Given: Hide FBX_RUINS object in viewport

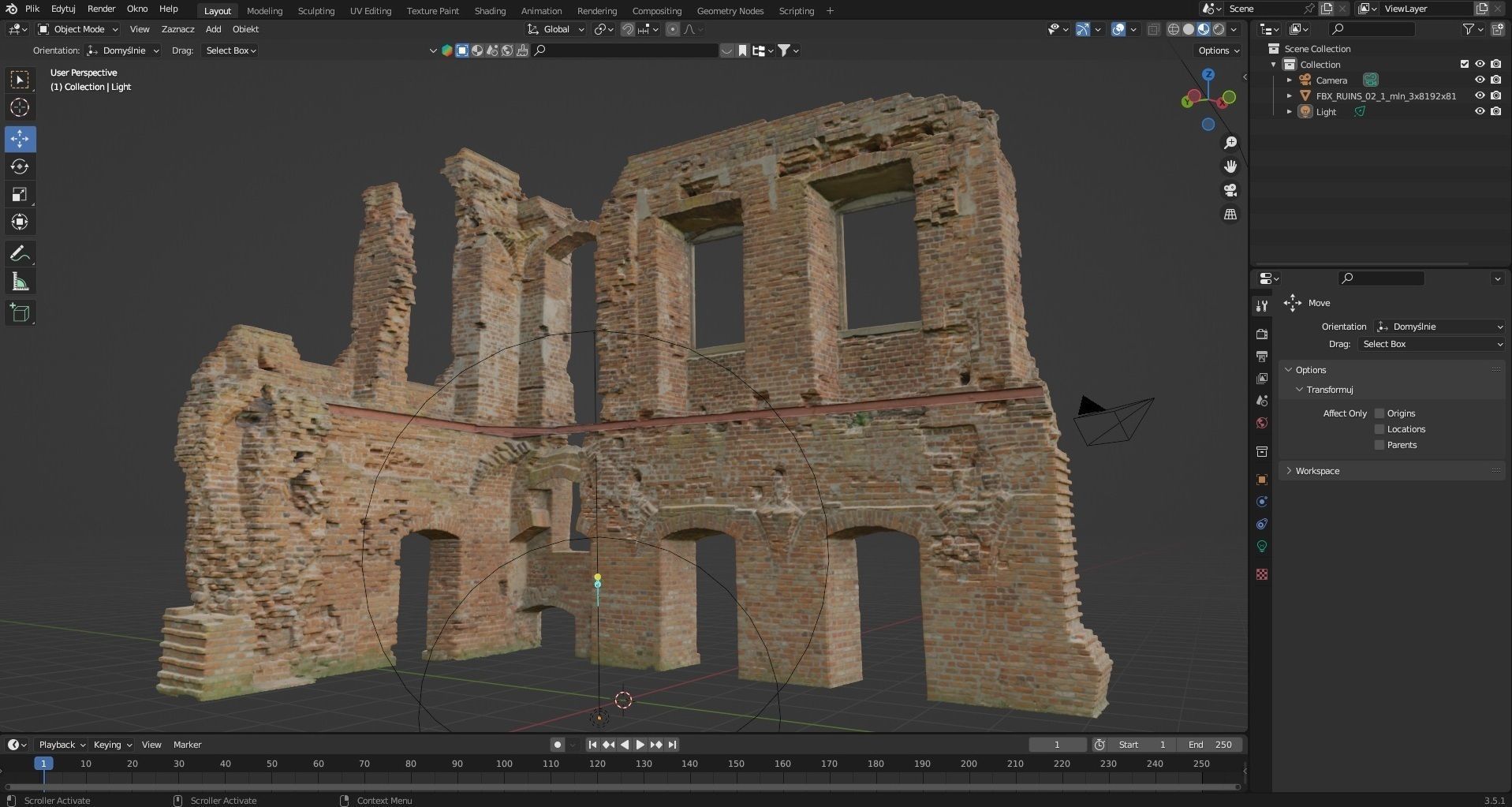Looking at the screenshot, I should click(x=1480, y=96).
